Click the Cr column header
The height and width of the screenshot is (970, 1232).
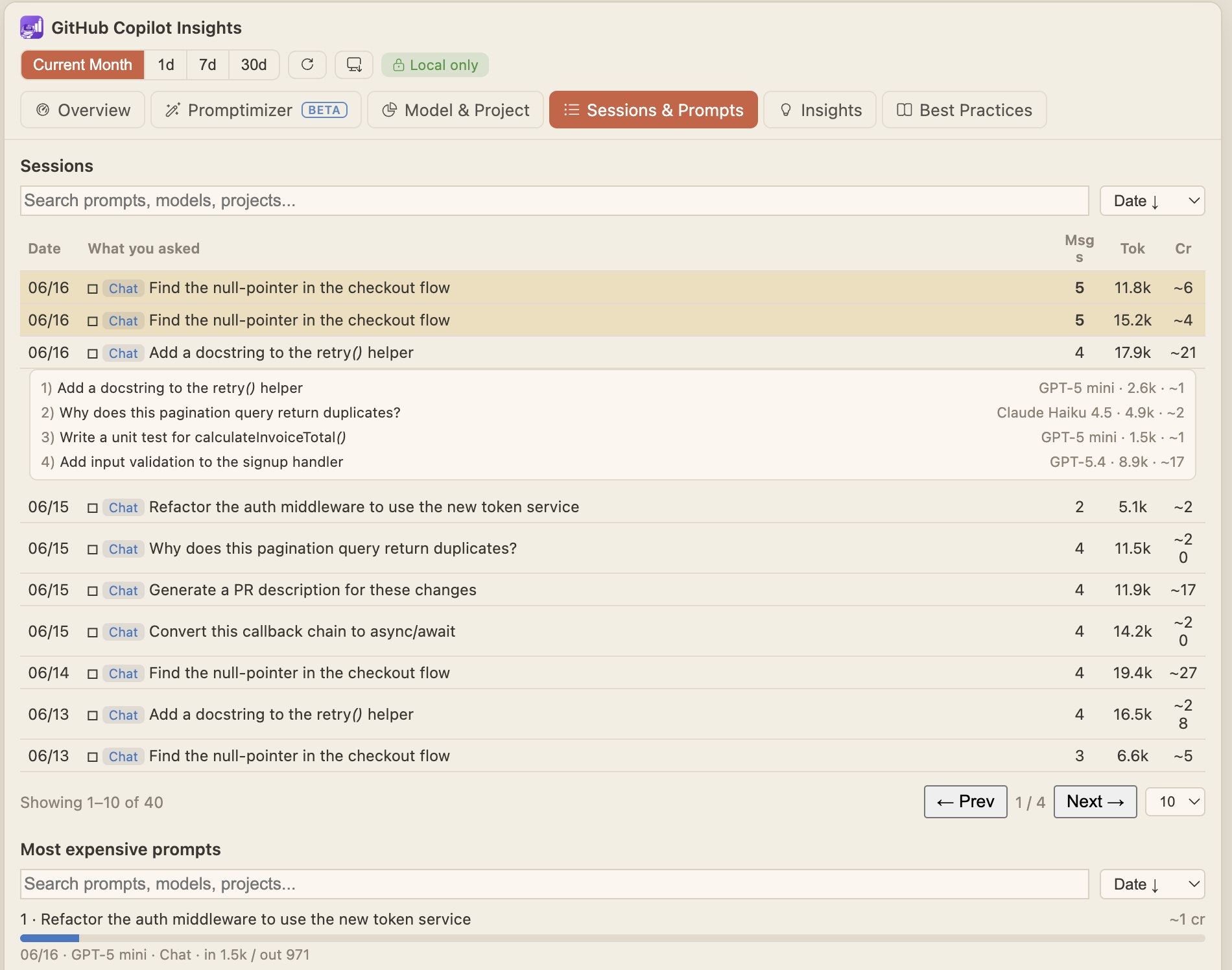1183,248
